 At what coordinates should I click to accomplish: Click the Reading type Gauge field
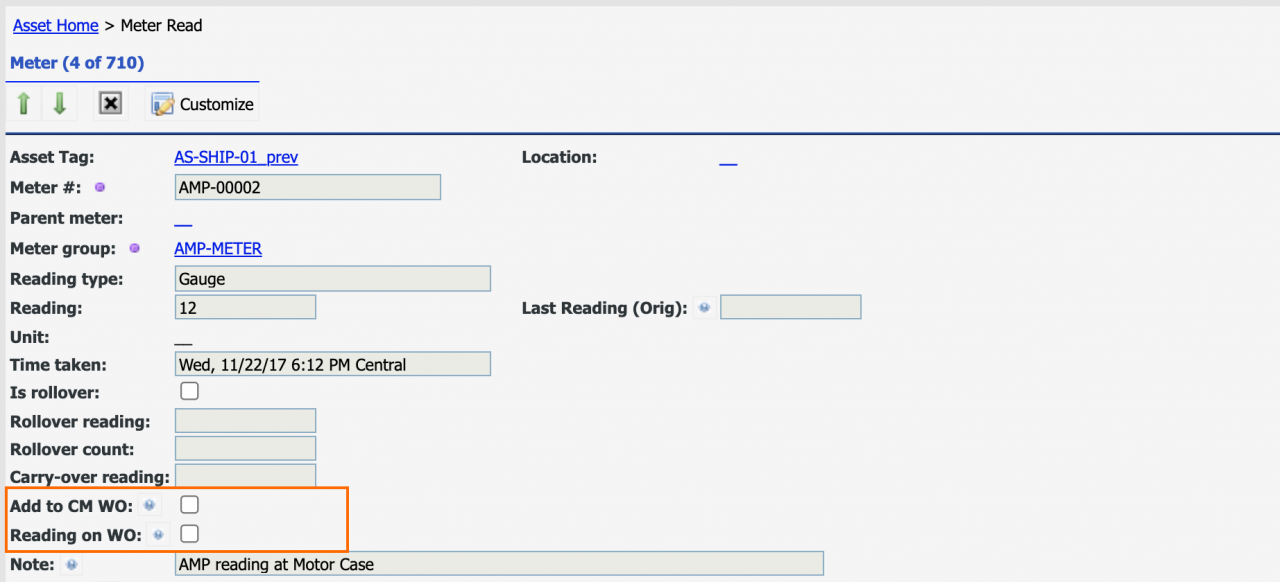(x=333, y=279)
